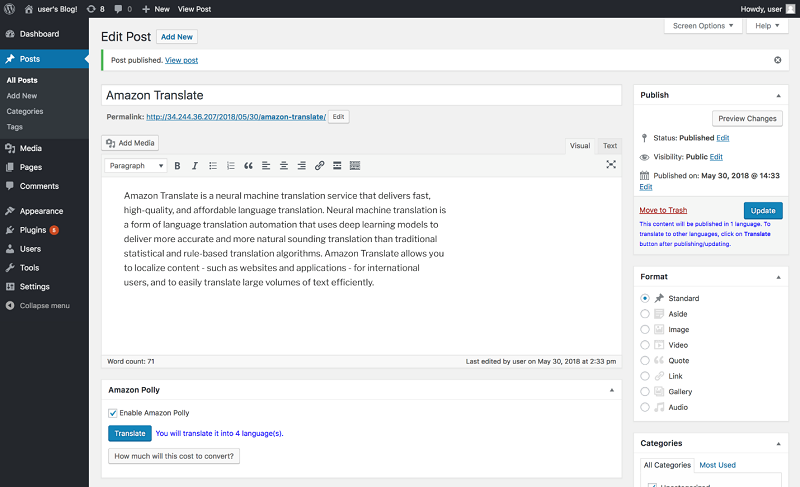Open the Most Used categories tab

coord(717,465)
